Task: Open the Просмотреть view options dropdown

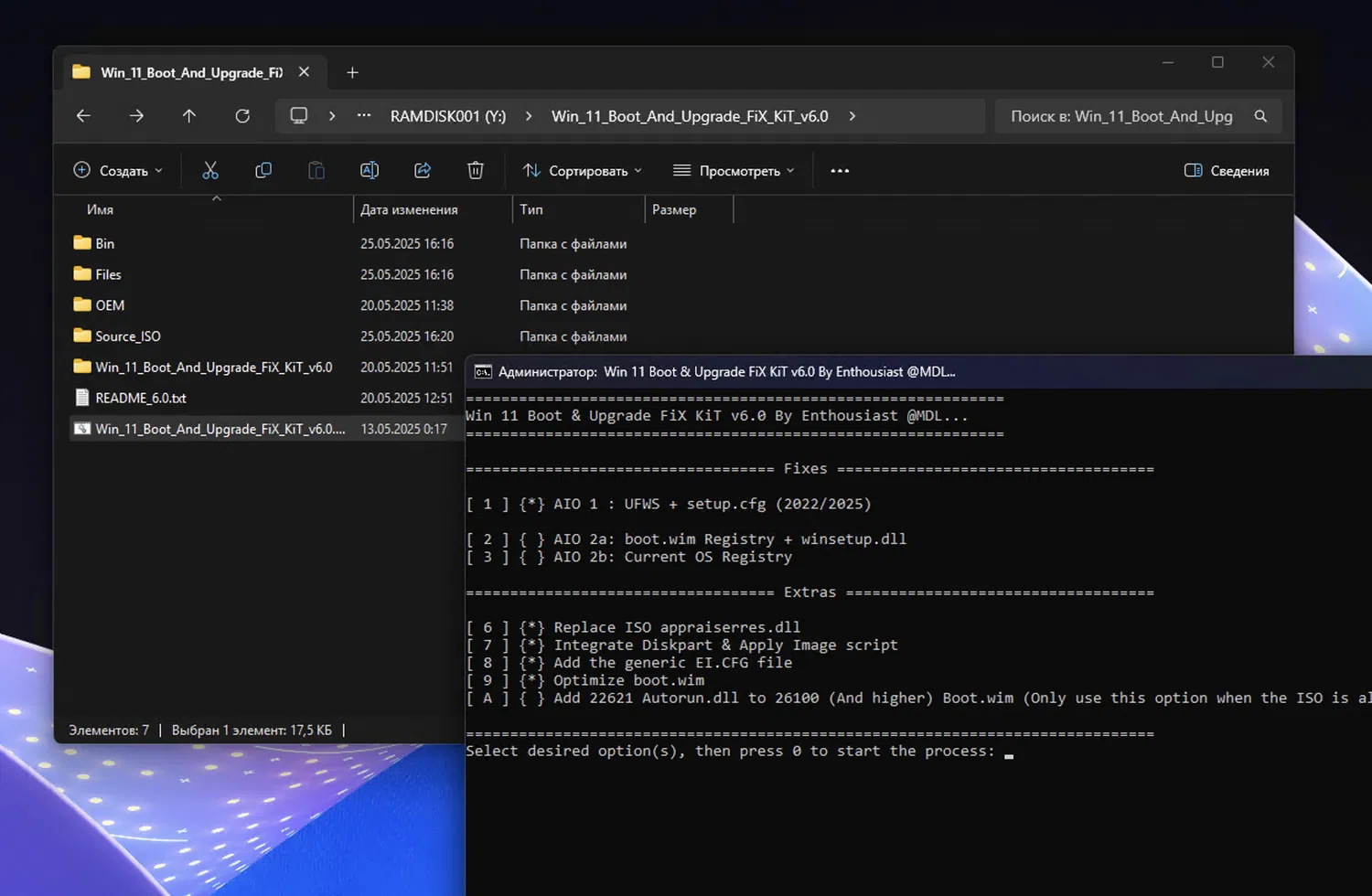Action: [x=734, y=171]
